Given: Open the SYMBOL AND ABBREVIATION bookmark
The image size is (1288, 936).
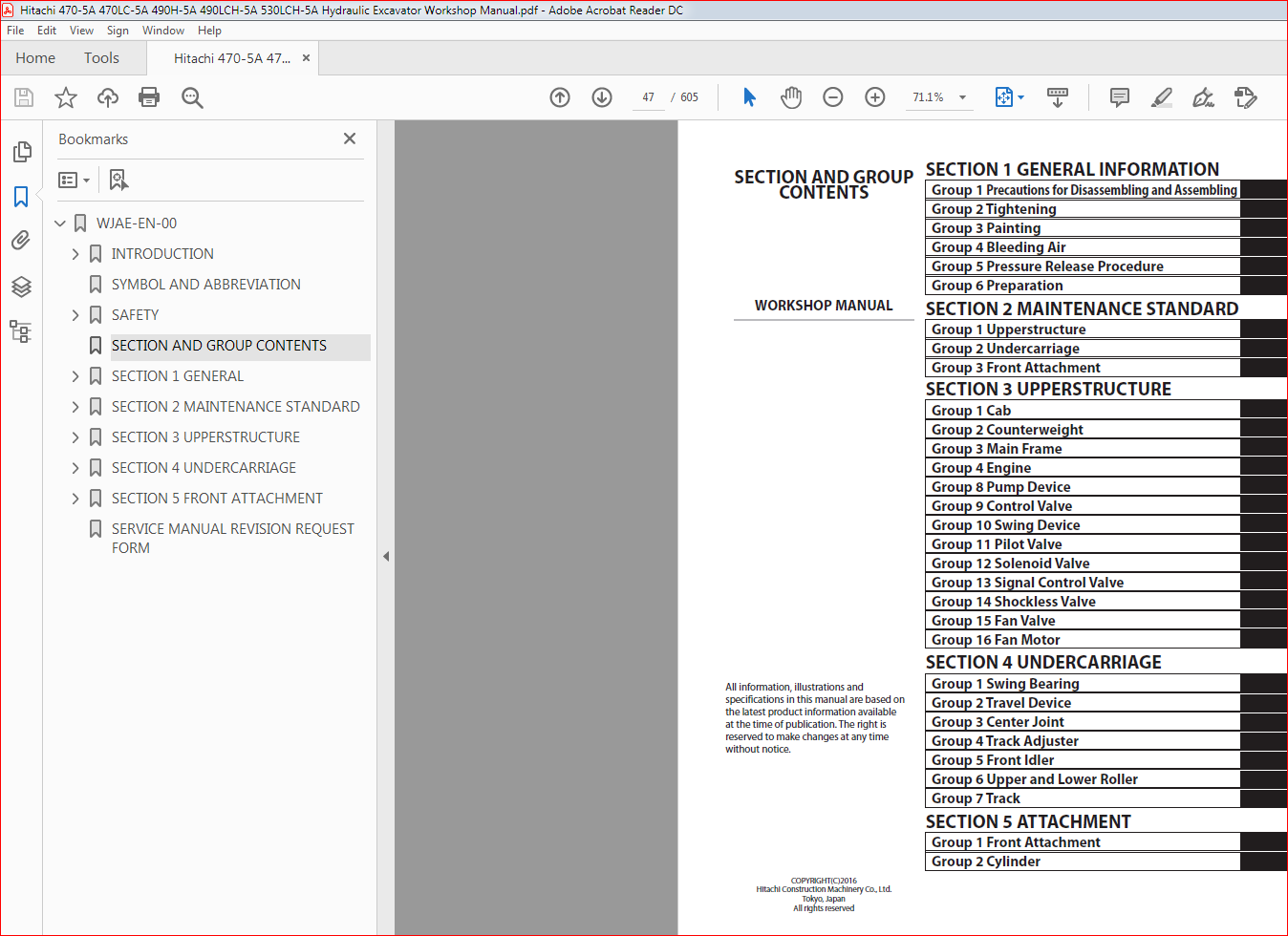Looking at the screenshot, I should pyautogui.click(x=205, y=285).
